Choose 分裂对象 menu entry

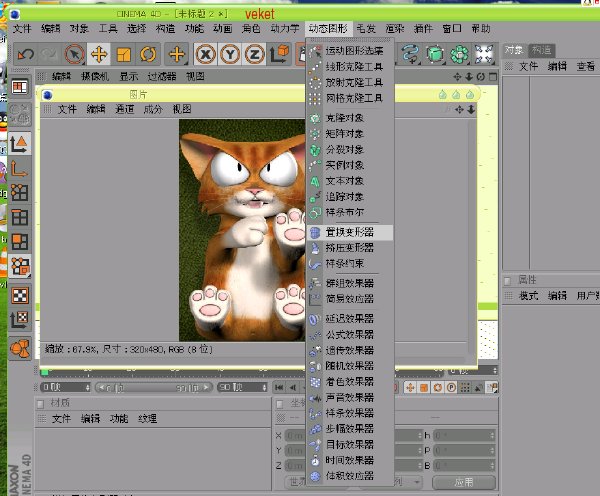coord(350,149)
